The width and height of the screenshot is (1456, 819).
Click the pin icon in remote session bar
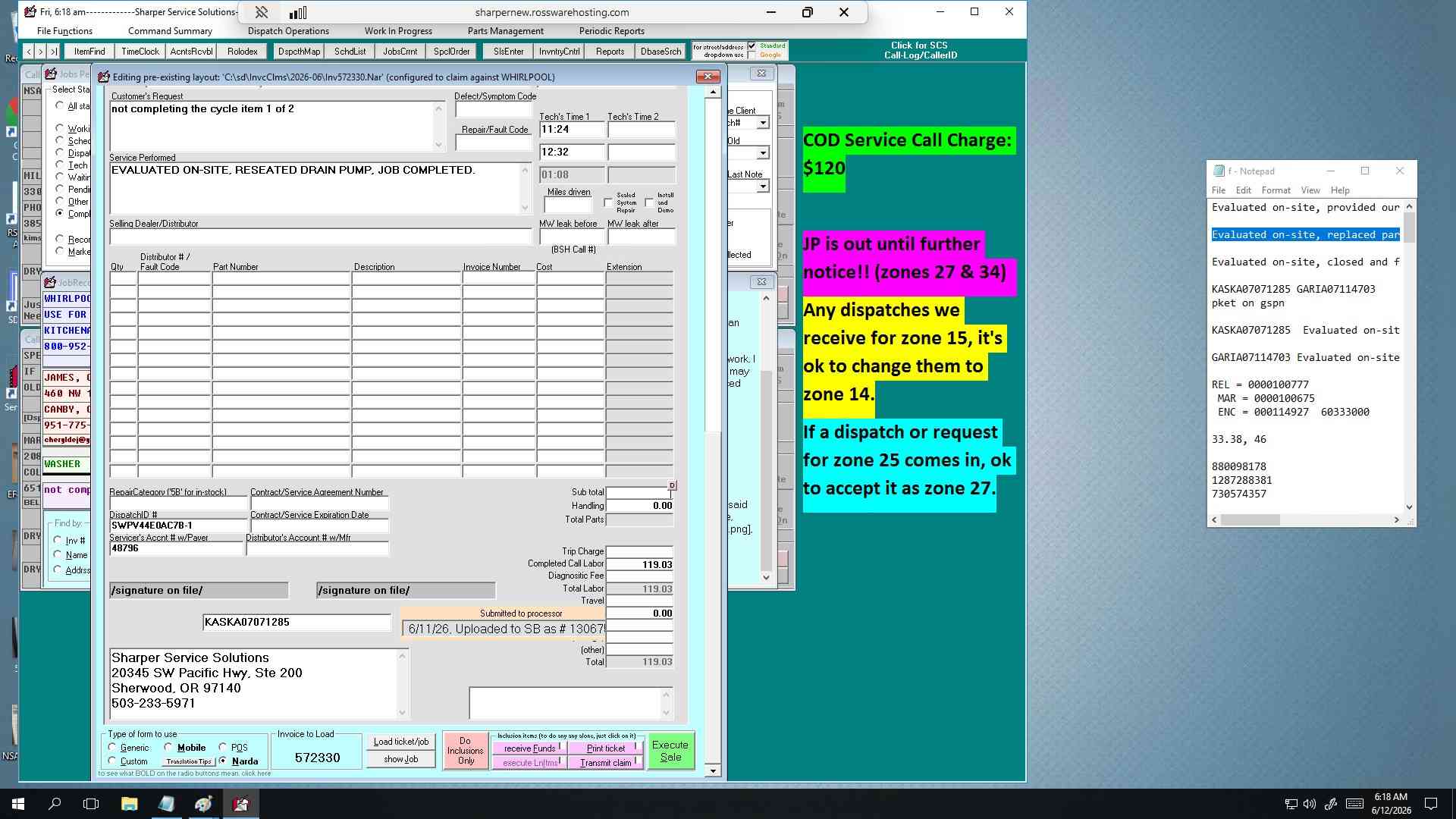tap(262, 12)
